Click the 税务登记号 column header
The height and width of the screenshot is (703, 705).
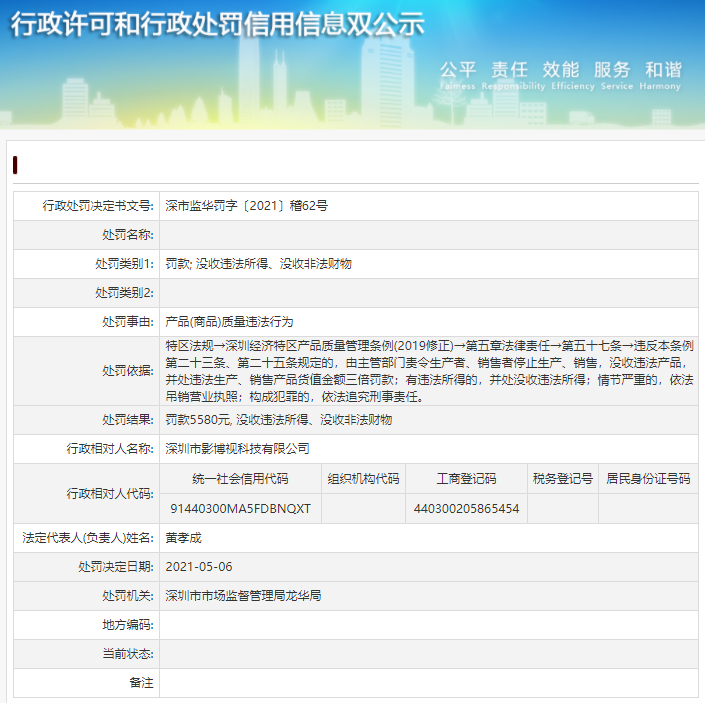[x=562, y=479]
